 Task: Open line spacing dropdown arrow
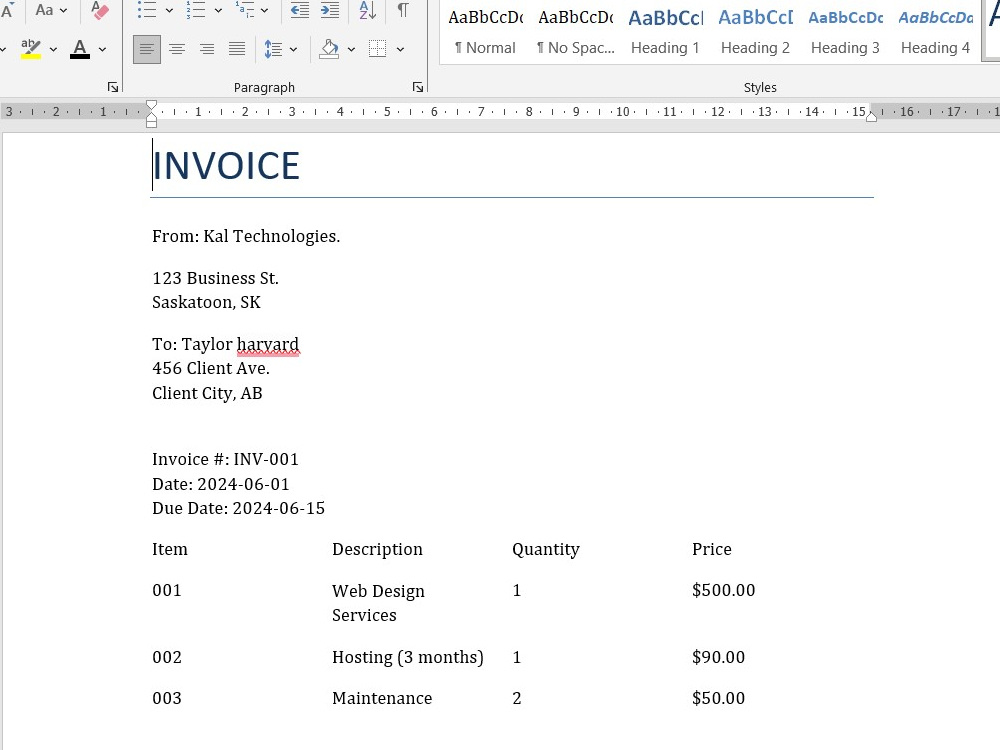pos(293,49)
